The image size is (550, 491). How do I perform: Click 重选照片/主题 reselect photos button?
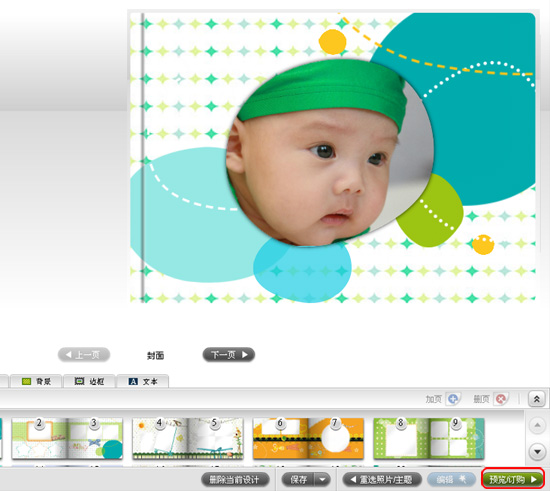pyautogui.click(x=382, y=479)
